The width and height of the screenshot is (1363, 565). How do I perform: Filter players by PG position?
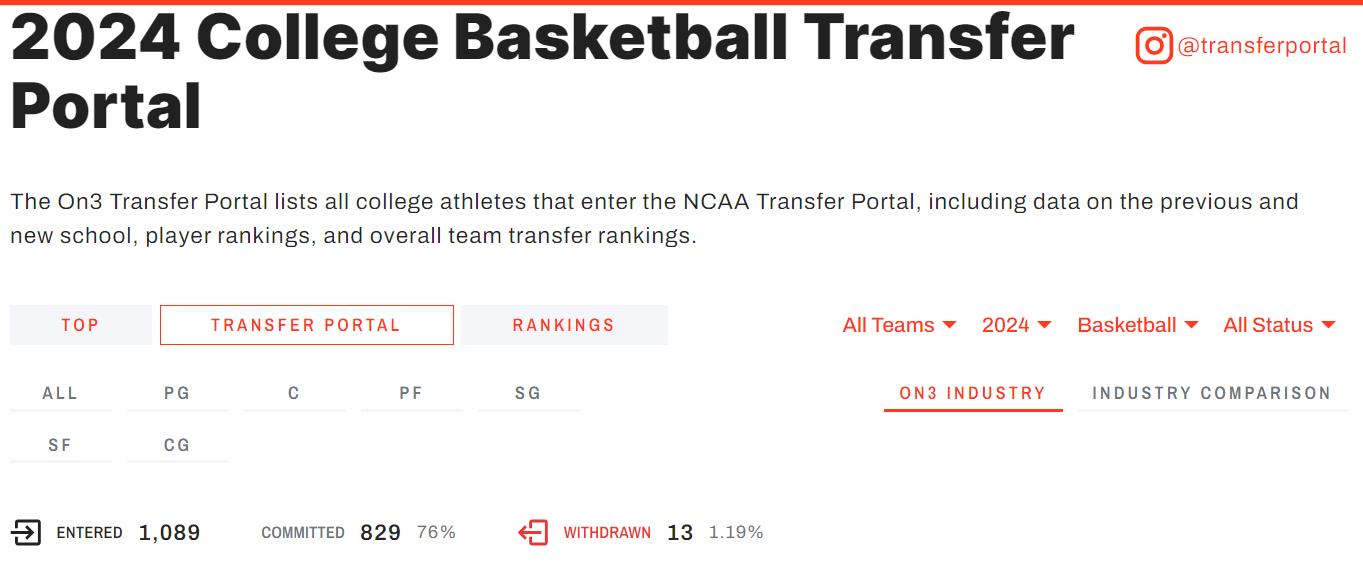[x=177, y=394]
